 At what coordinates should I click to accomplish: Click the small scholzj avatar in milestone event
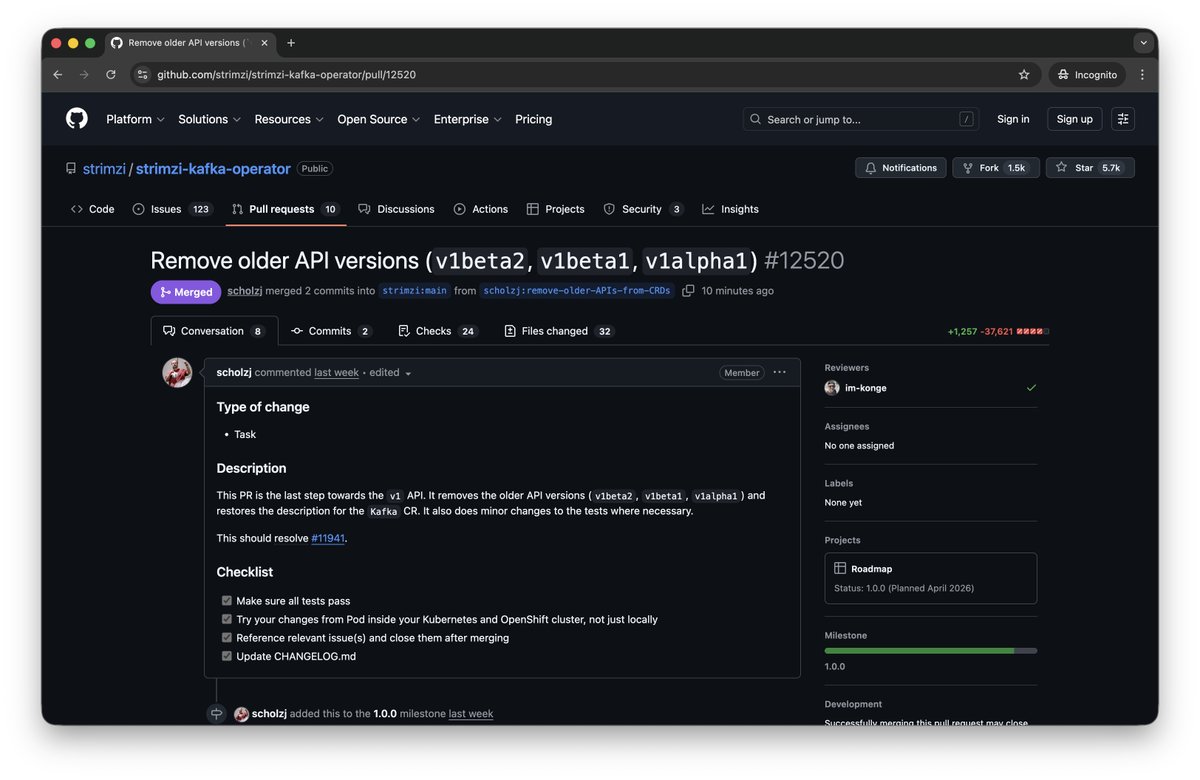pos(241,714)
